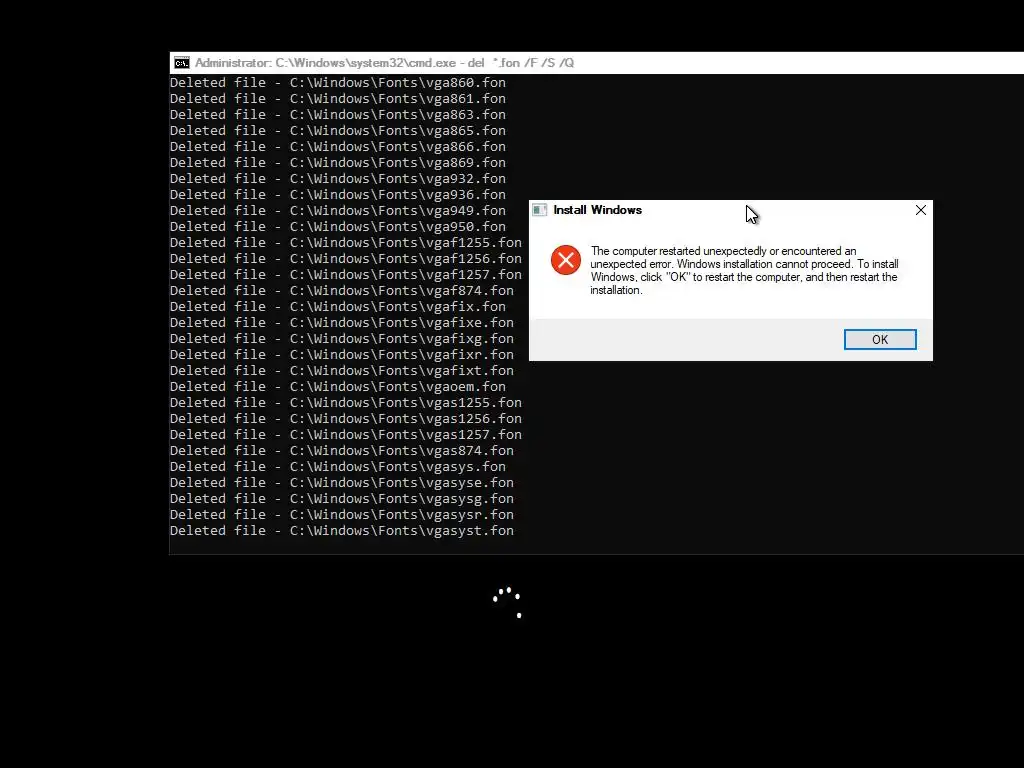
Task: Click the line ending vga865.fon
Action: [x=338, y=131]
